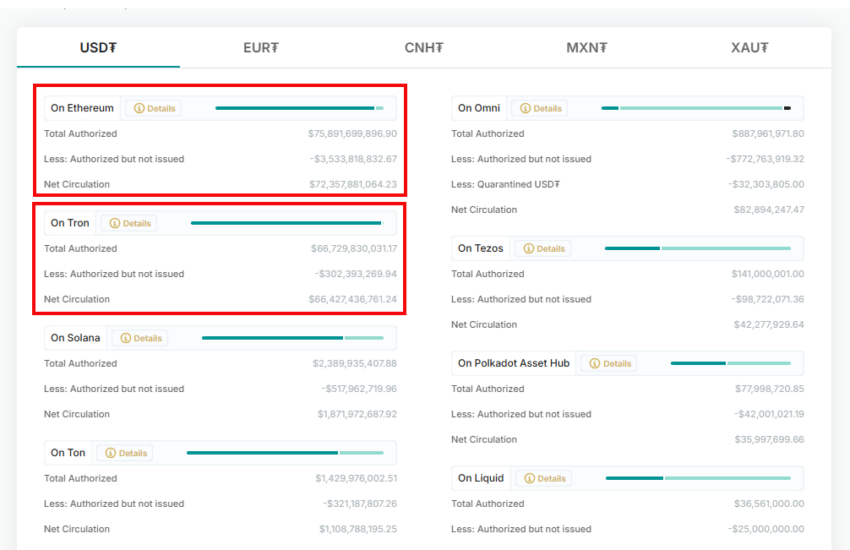850x550 pixels.
Task: Select the On Solana heading
Action: tap(75, 338)
